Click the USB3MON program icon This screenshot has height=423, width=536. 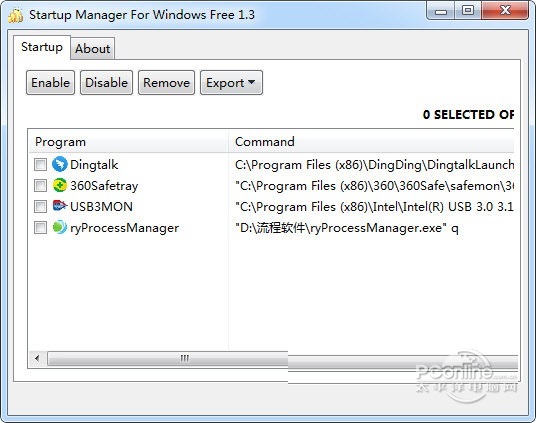tap(59, 206)
